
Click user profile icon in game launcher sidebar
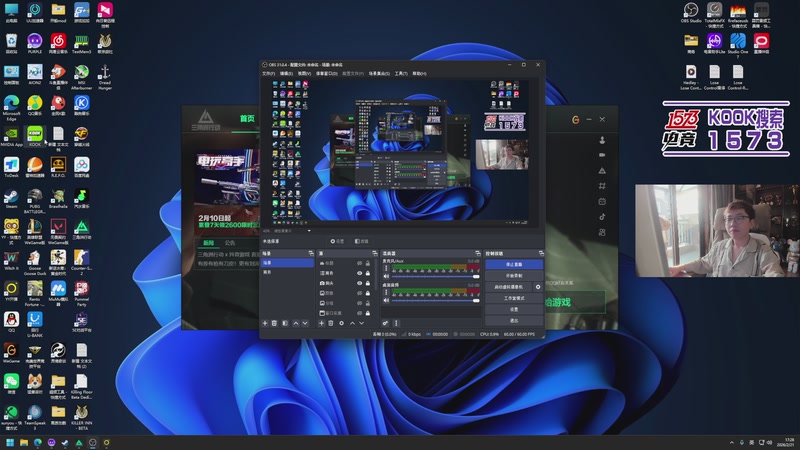pyautogui.click(x=602, y=140)
